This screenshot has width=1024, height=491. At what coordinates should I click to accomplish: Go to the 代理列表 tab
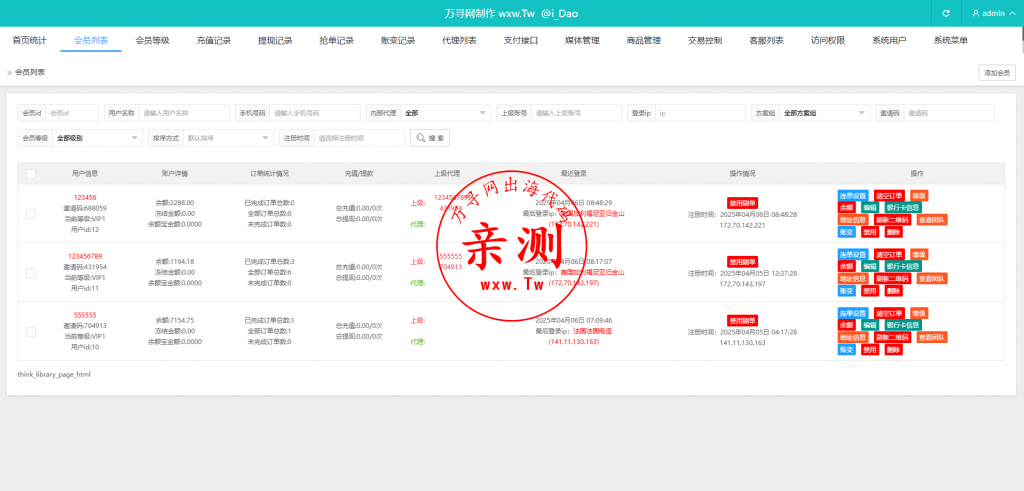tap(459, 40)
